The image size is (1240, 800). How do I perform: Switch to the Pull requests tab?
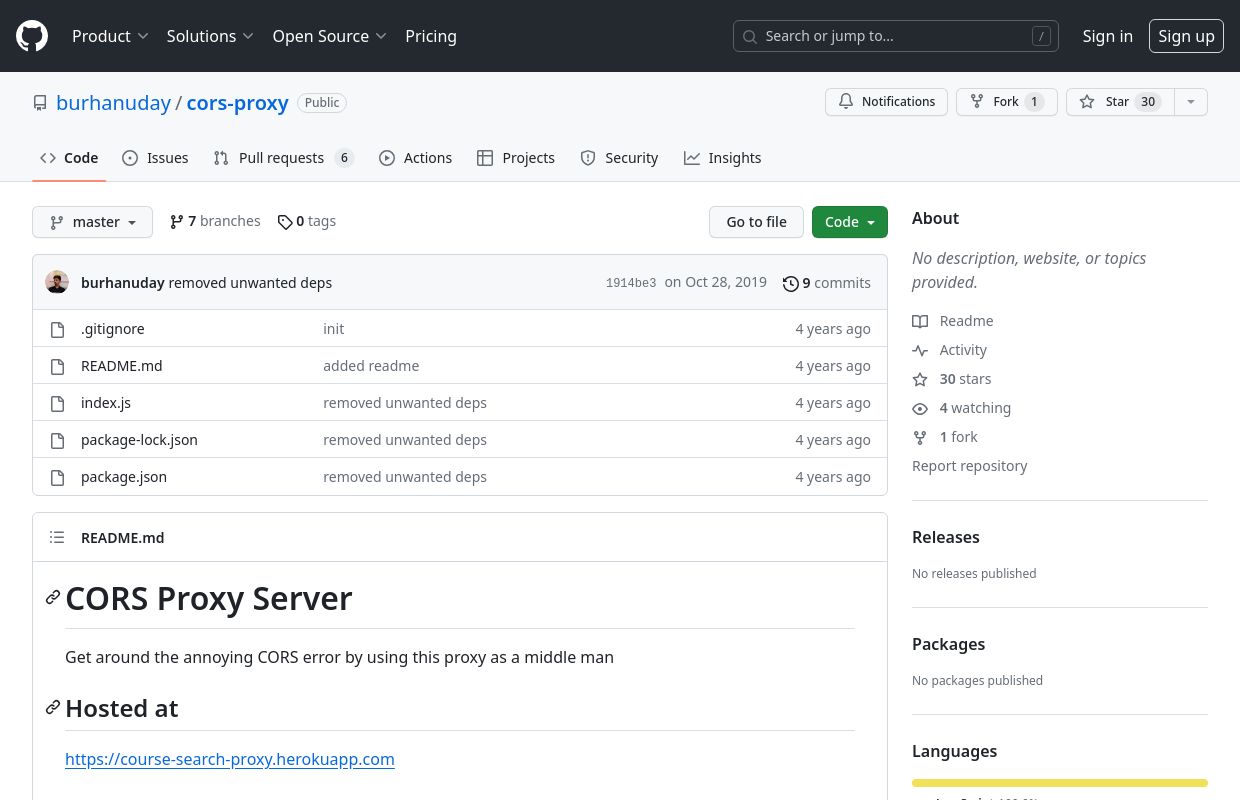(x=284, y=158)
